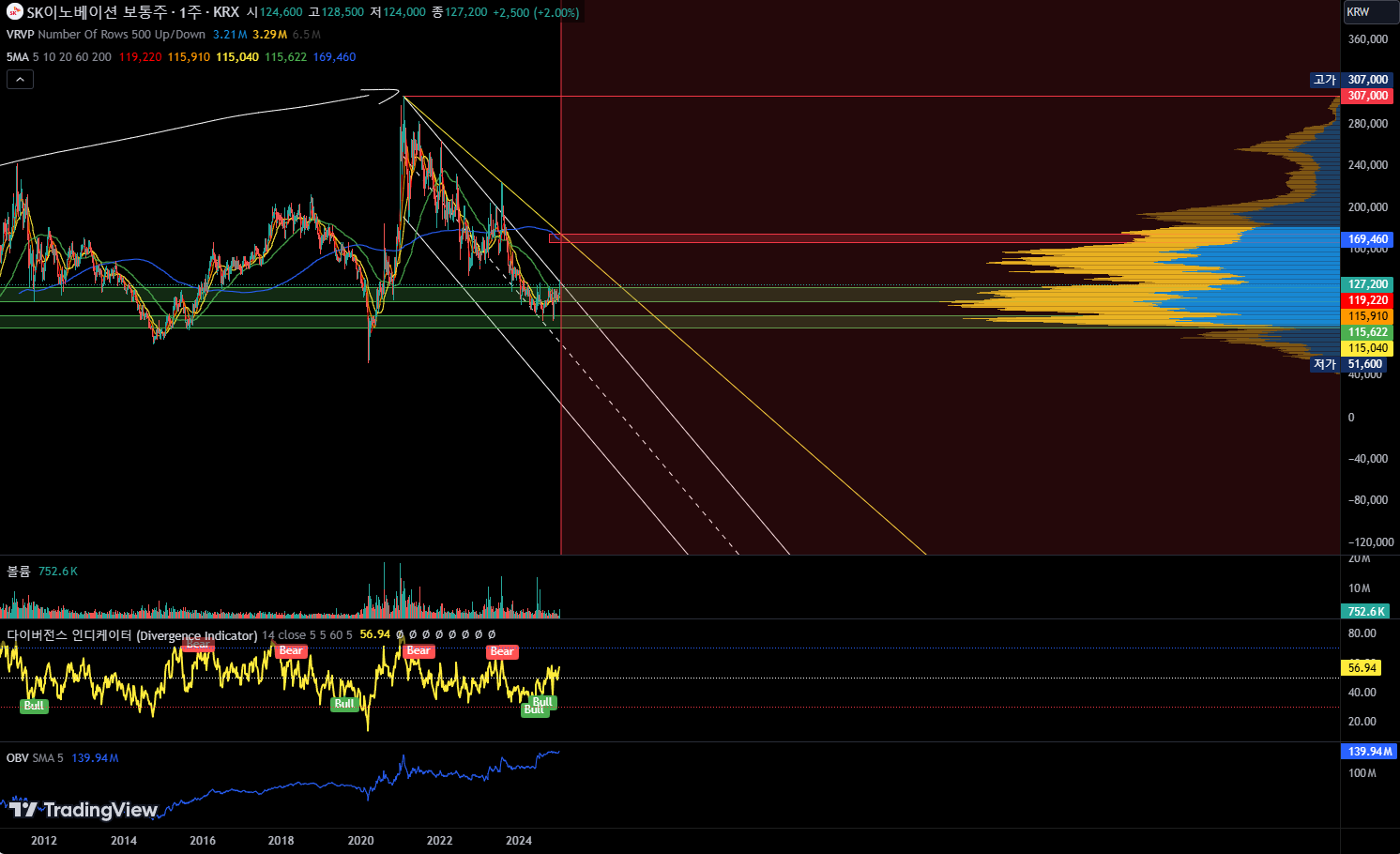Click the 752.6K volume value axis label
This screenshot has height=854, width=1400.
[1366, 612]
